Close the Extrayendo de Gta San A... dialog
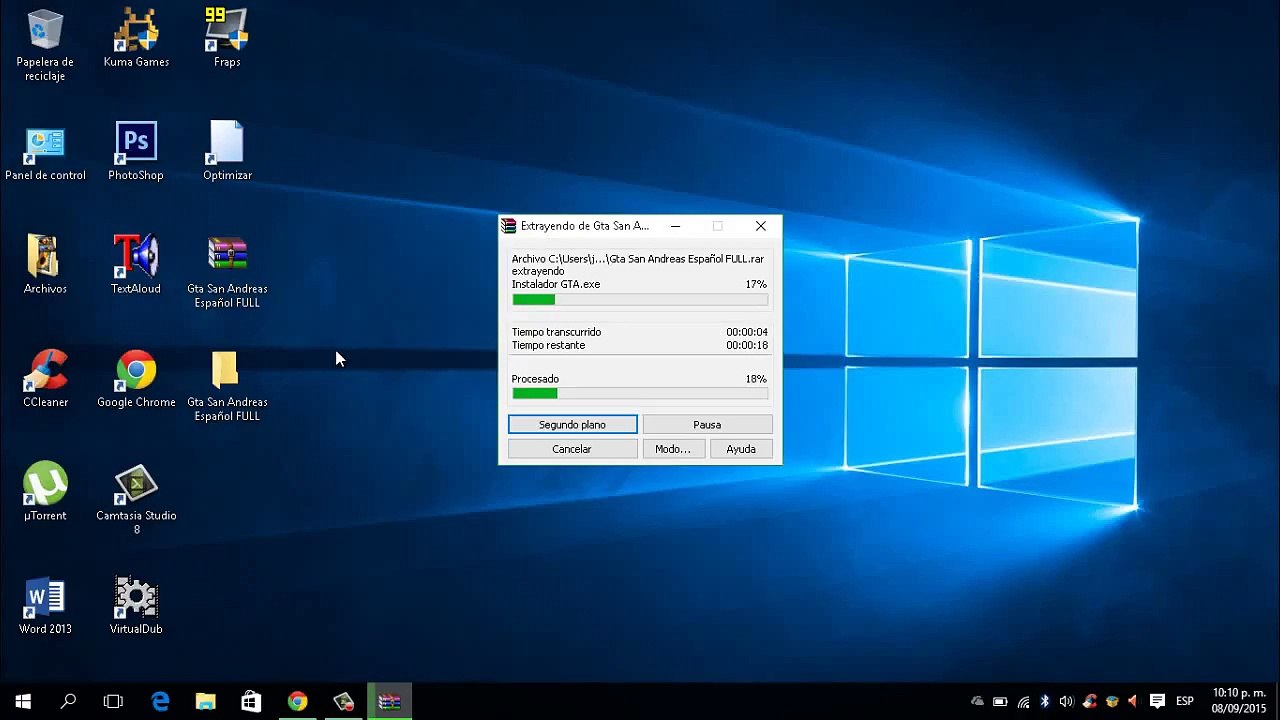1280x720 pixels. 761,226
